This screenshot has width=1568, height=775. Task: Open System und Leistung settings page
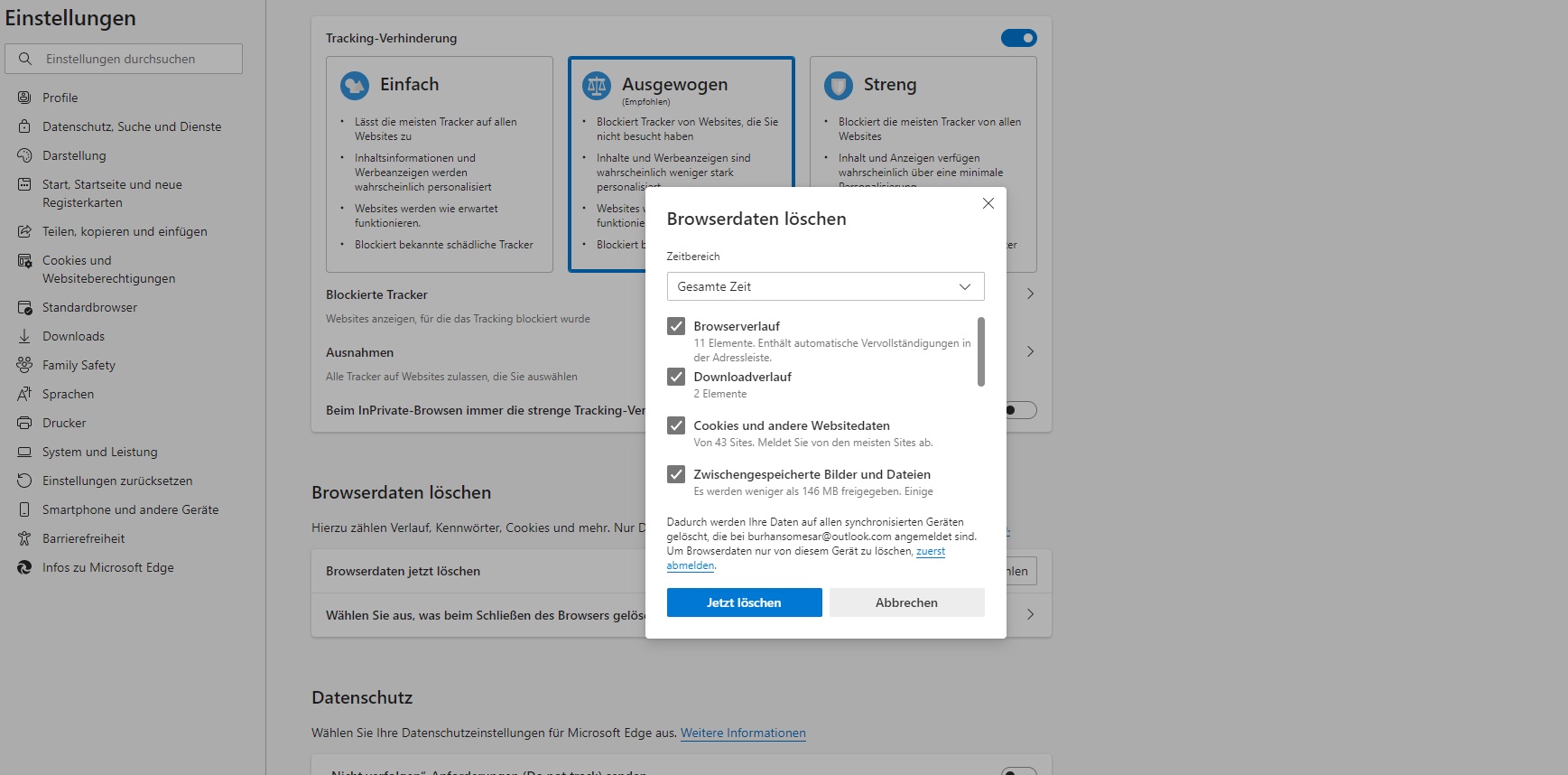click(x=99, y=452)
